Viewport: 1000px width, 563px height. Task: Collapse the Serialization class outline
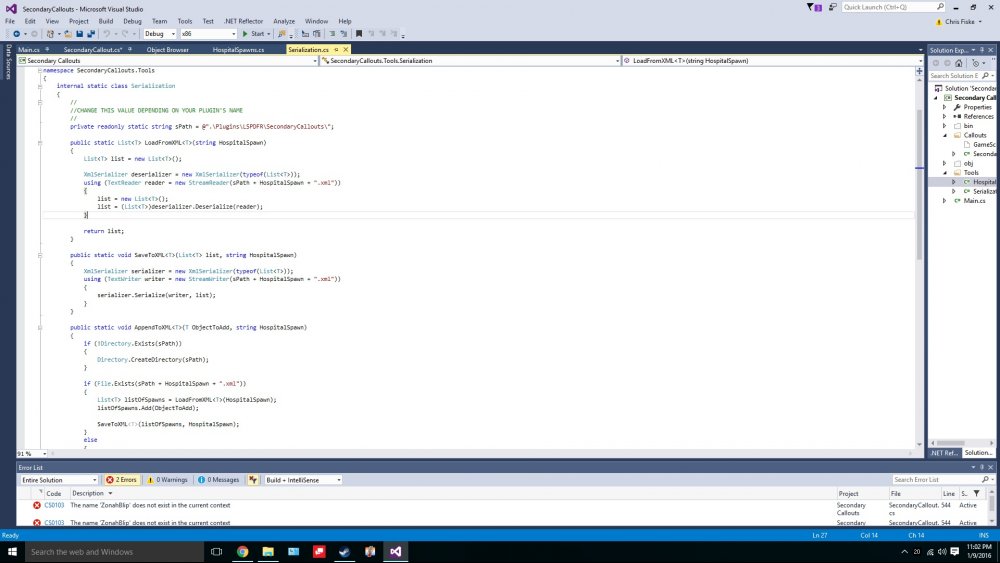[40, 86]
